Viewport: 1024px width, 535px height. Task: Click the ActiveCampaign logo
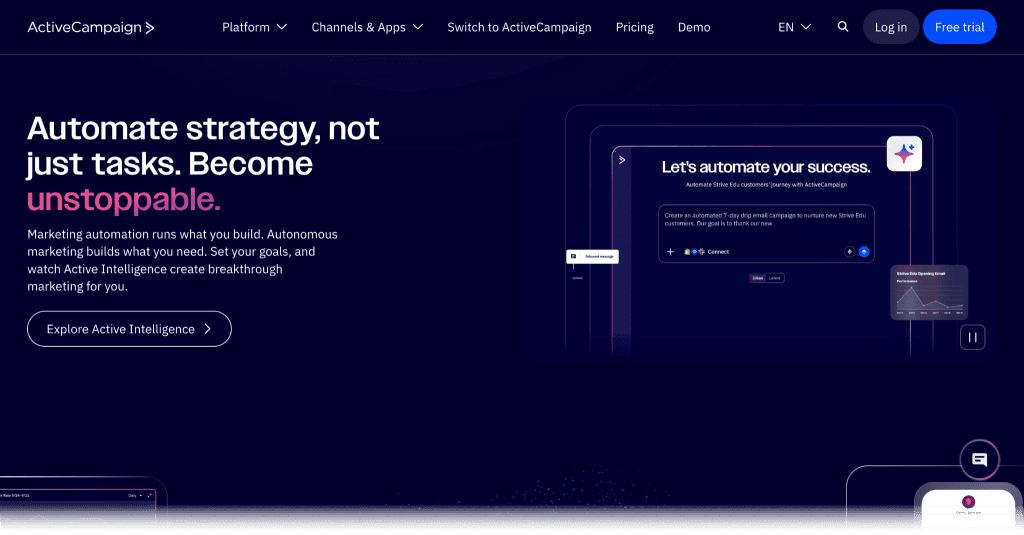(91, 27)
